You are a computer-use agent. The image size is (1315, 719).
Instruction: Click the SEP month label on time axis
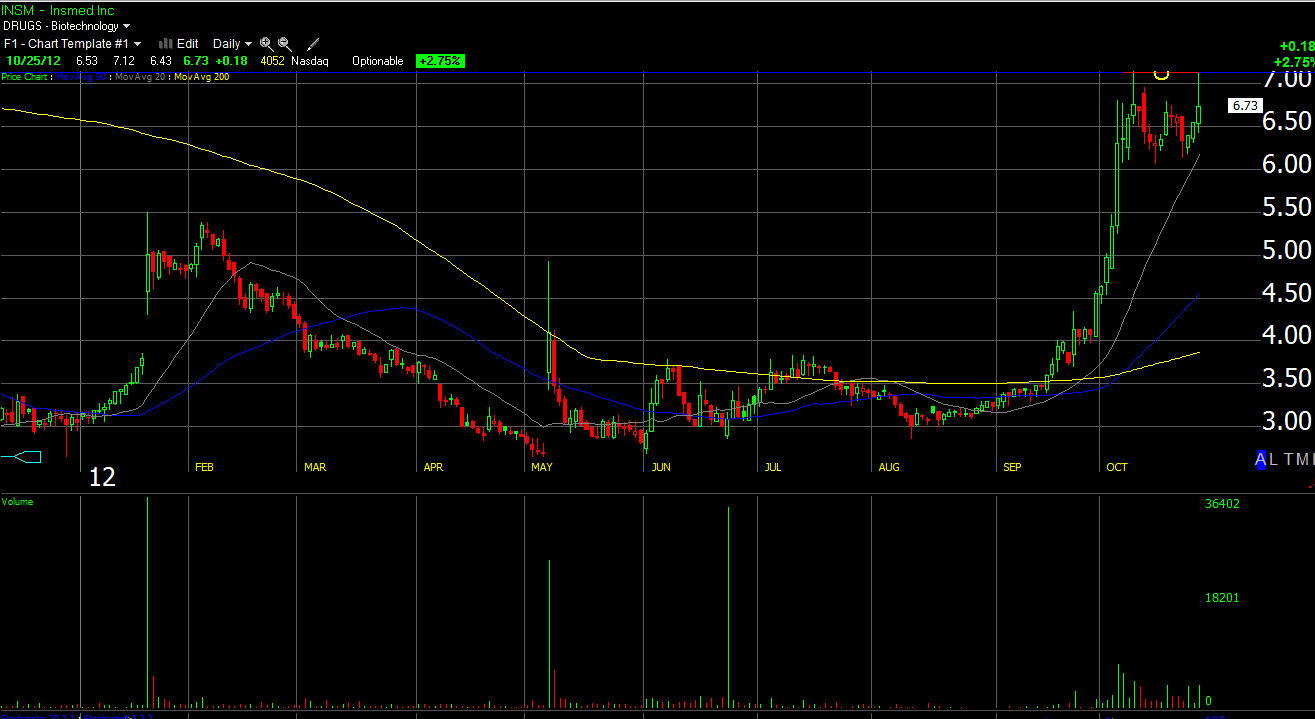(x=1012, y=467)
